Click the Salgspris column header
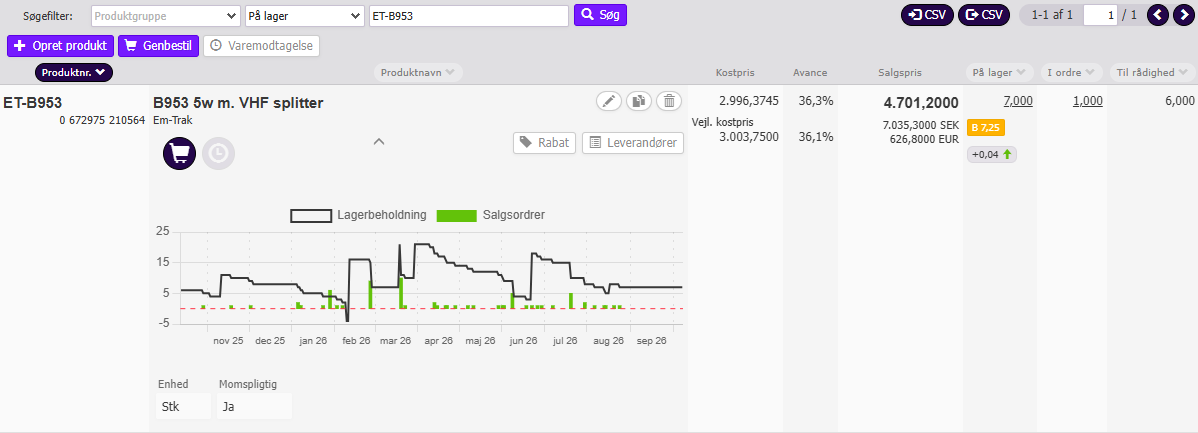The width and height of the screenshot is (1198, 433). (899, 73)
